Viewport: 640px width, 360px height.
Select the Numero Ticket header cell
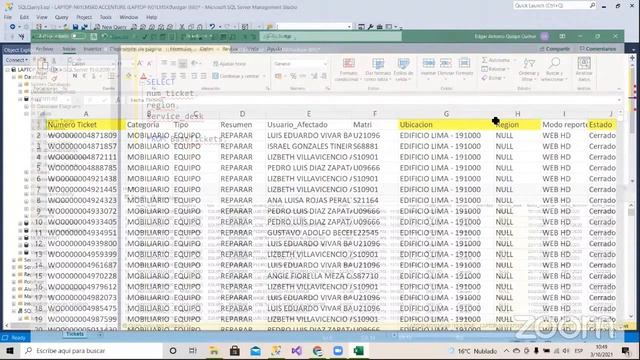(85, 124)
